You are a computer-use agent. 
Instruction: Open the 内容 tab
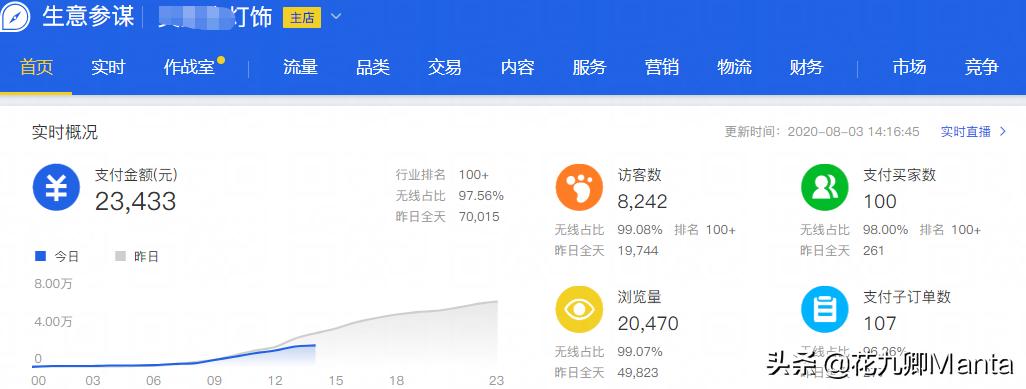518,67
